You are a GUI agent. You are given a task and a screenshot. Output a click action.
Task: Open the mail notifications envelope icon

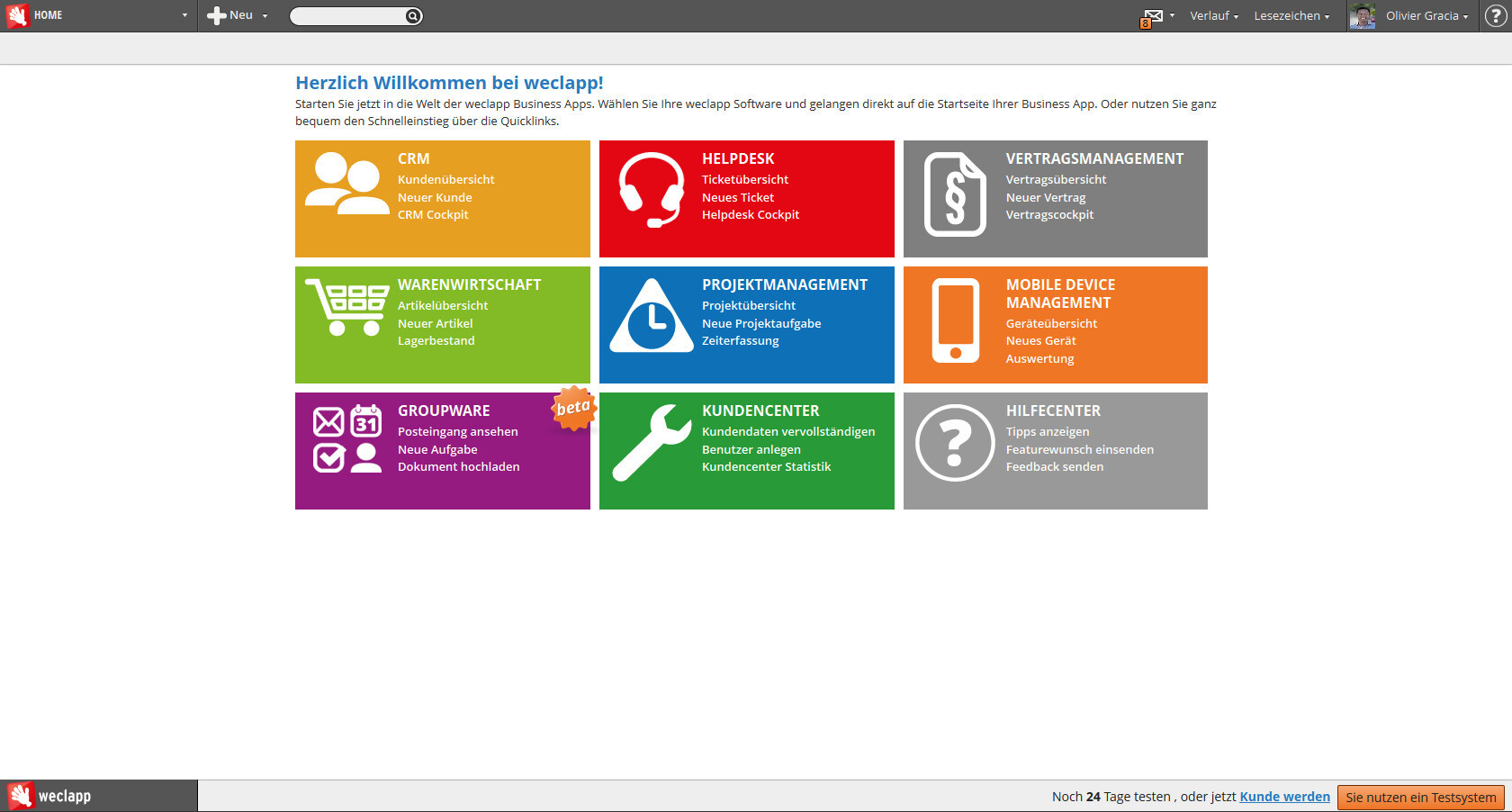(1153, 16)
